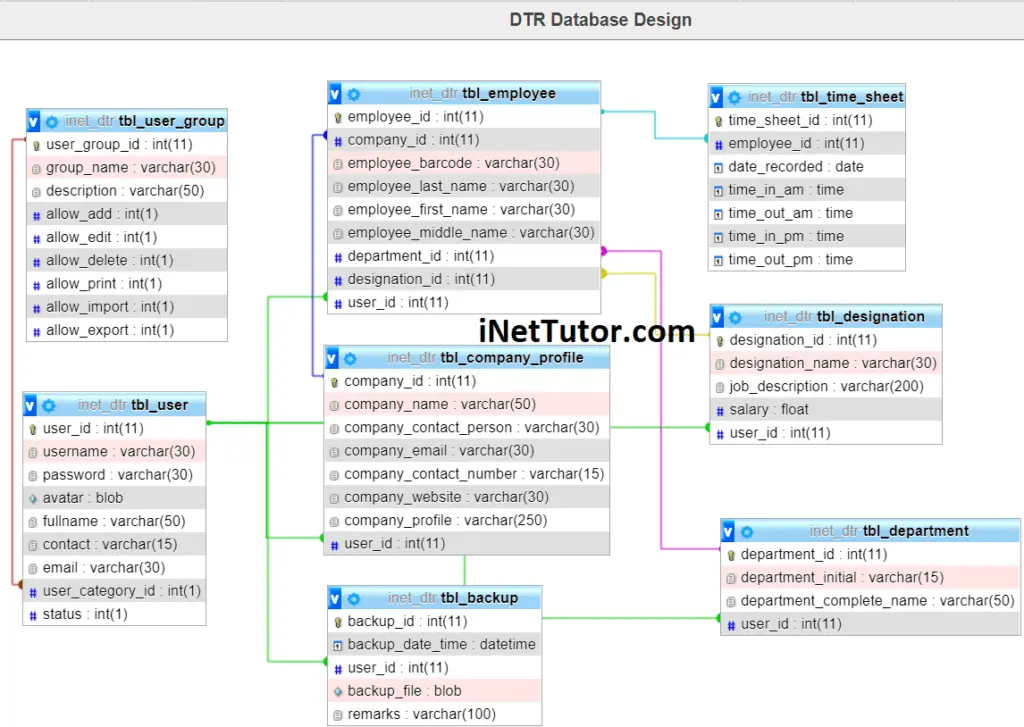The image size is (1024, 727).
Task: Click numeric icon beside allow_add field
Action: tap(37, 215)
